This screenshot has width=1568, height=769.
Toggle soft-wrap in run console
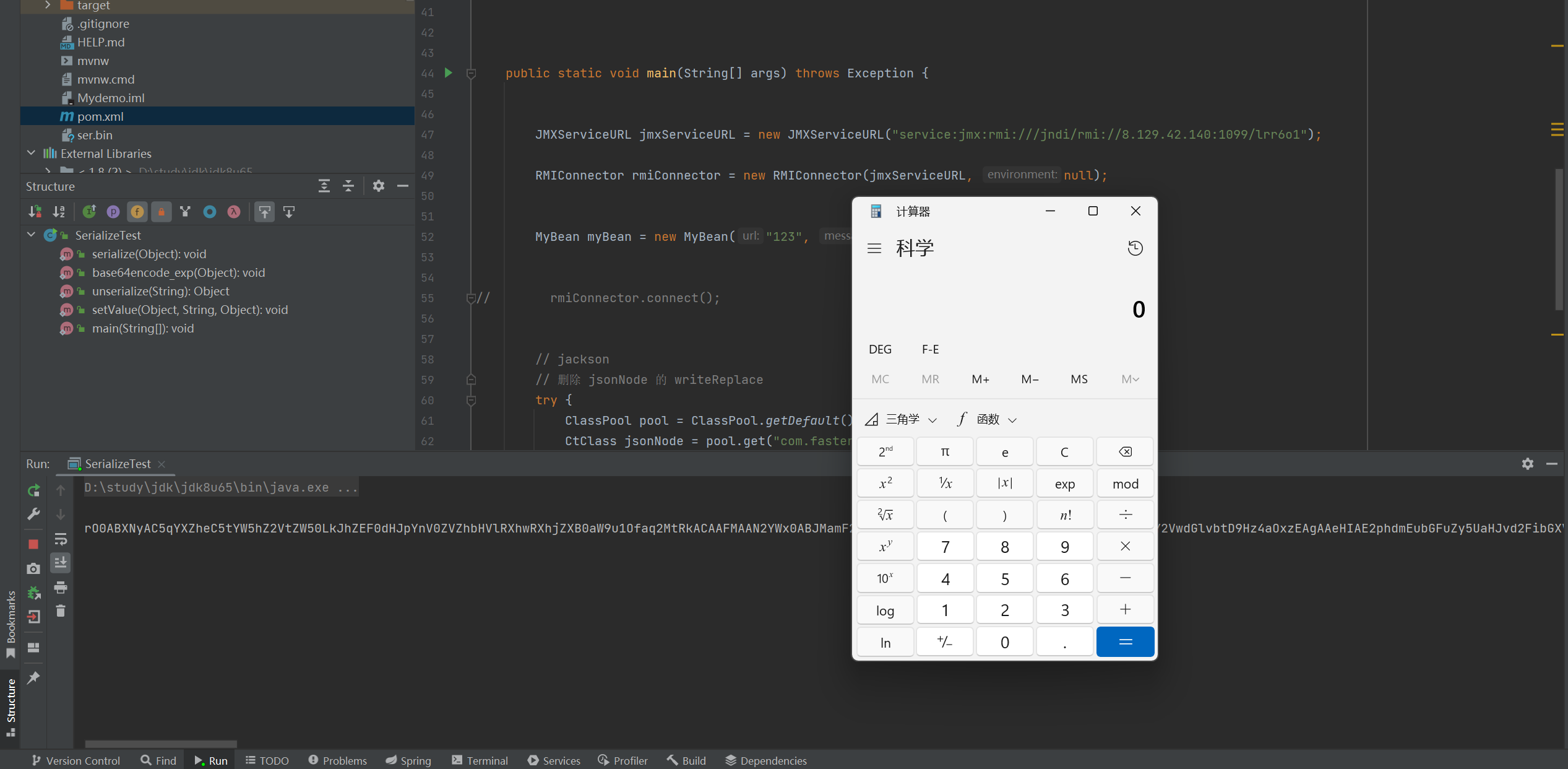(x=61, y=539)
